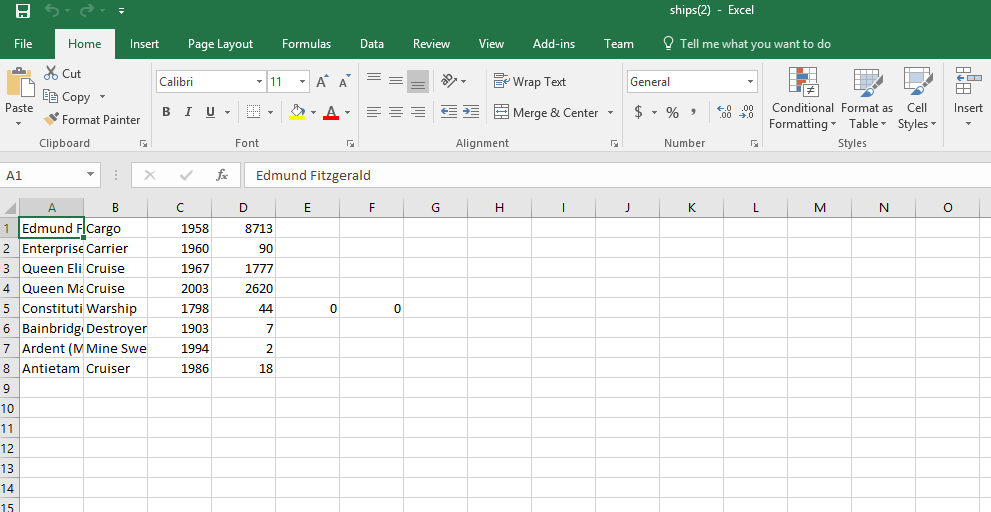Image resolution: width=991 pixels, height=512 pixels.
Task: Open the Font Color dropdown arrow
Action: [347, 113]
